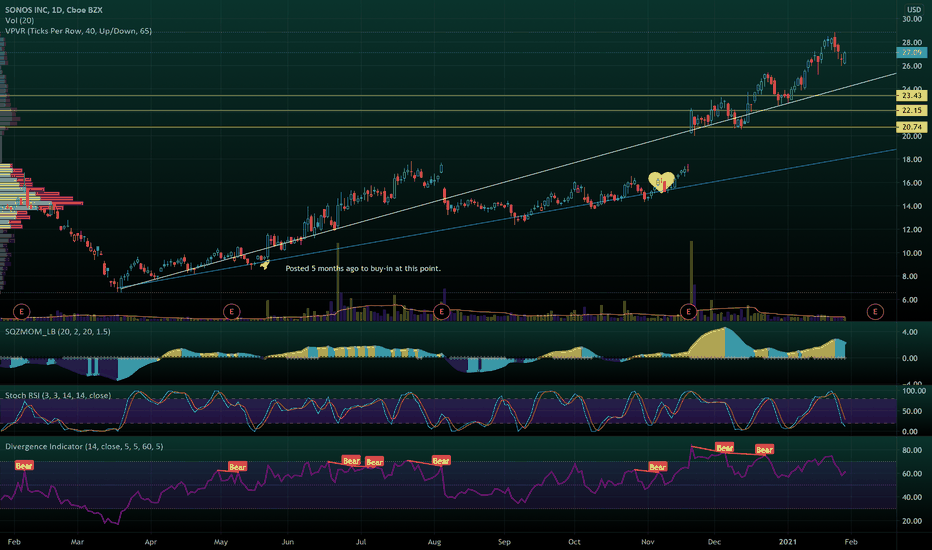Open the Vol (20) indicator legend
The image size is (932, 550).
20,20
